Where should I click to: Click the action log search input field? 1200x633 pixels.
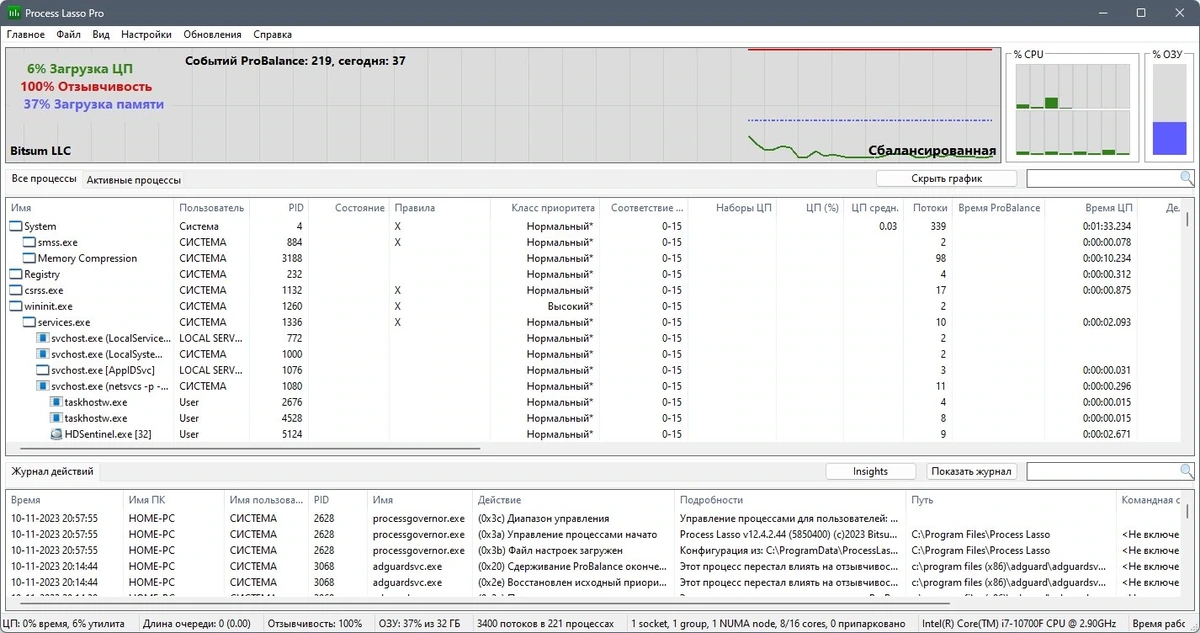click(1103, 471)
